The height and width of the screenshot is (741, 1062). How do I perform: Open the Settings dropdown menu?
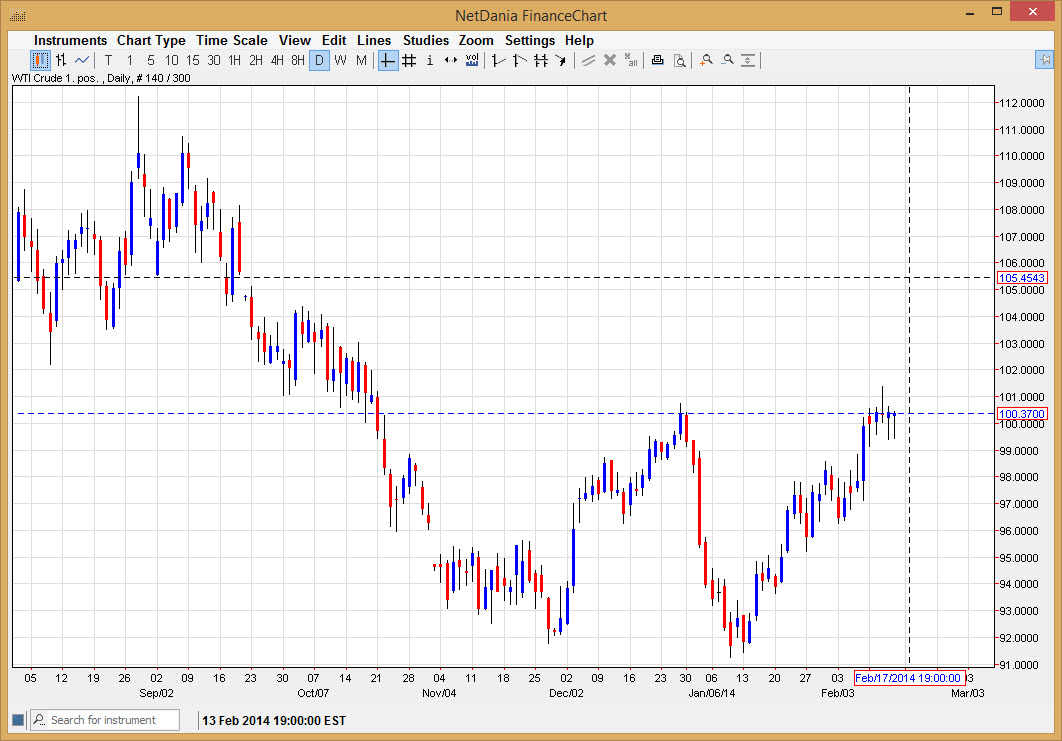click(x=529, y=40)
